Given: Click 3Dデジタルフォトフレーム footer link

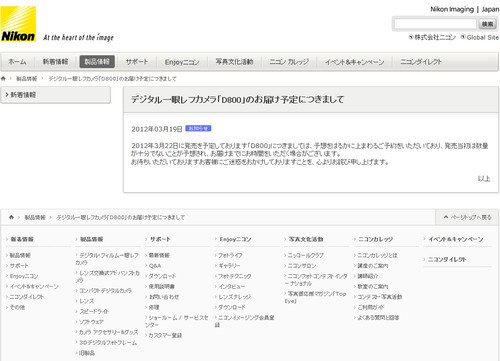Looking at the screenshot, I should (108, 343).
